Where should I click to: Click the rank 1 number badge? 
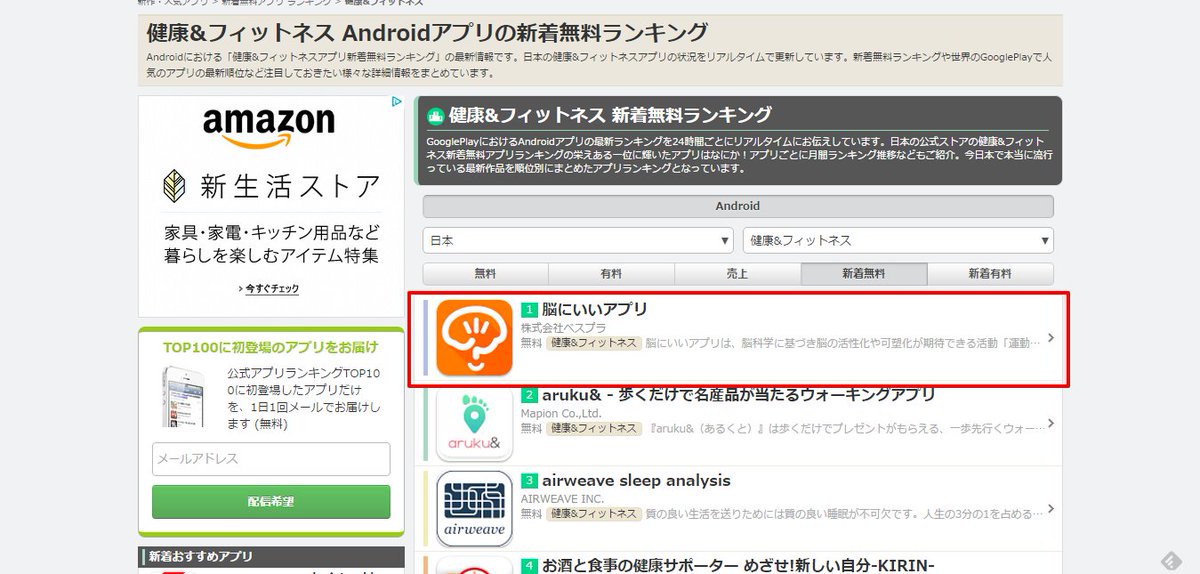coord(529,310)
